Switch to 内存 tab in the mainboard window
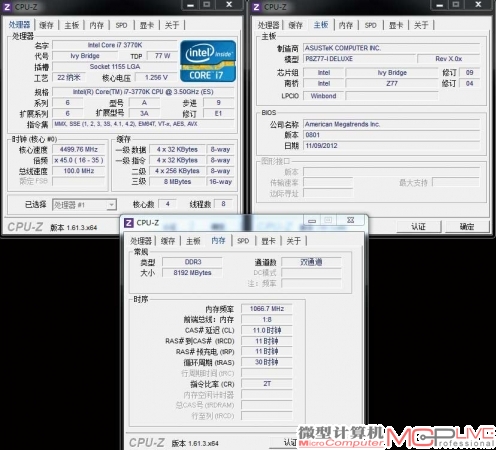This screenshot has height=450, width=496. [x=346, y=25]
